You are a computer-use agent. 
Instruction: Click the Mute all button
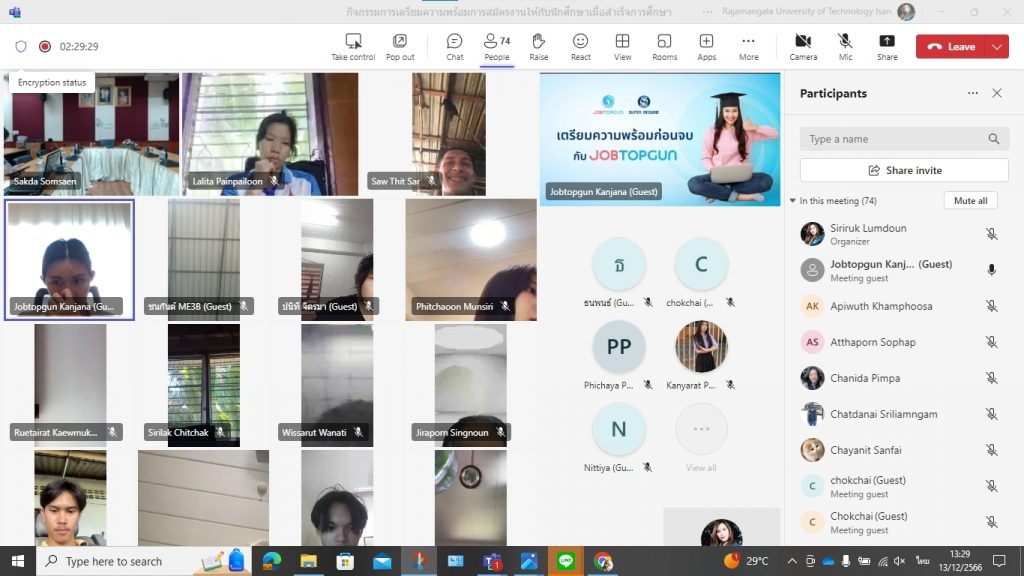point(970,201)
